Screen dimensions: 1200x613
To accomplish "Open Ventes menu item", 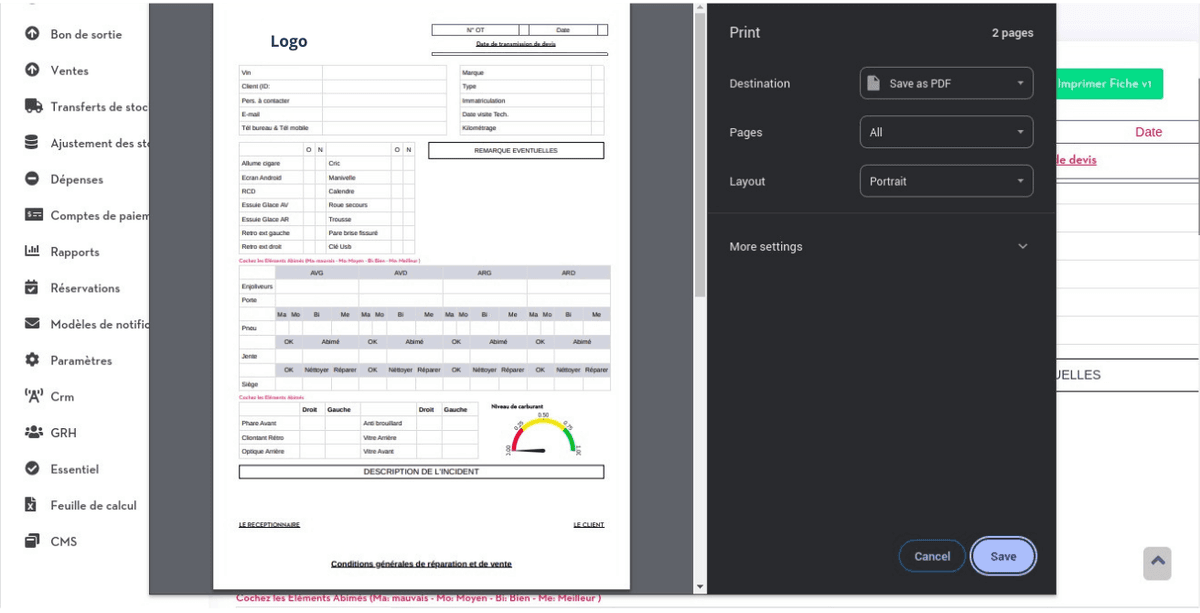I will pos(70,70).
